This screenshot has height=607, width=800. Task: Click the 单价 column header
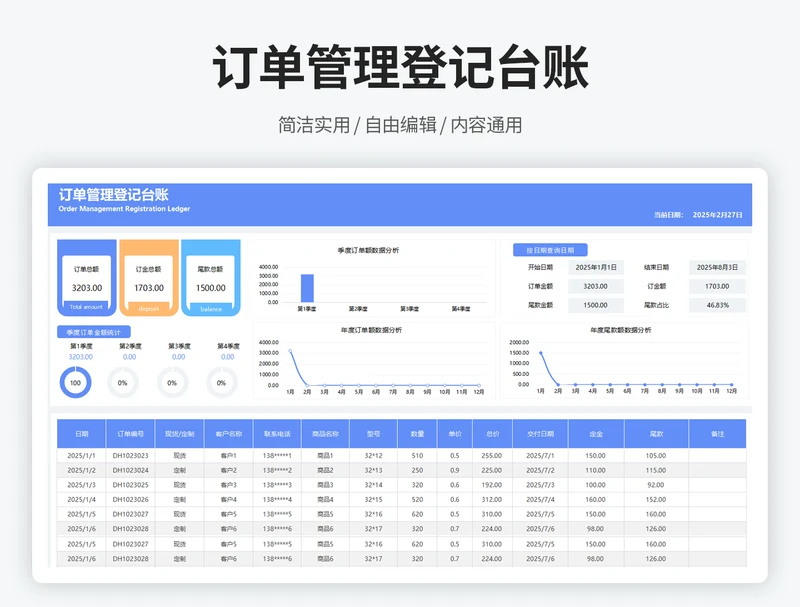(x=455, y=434)
